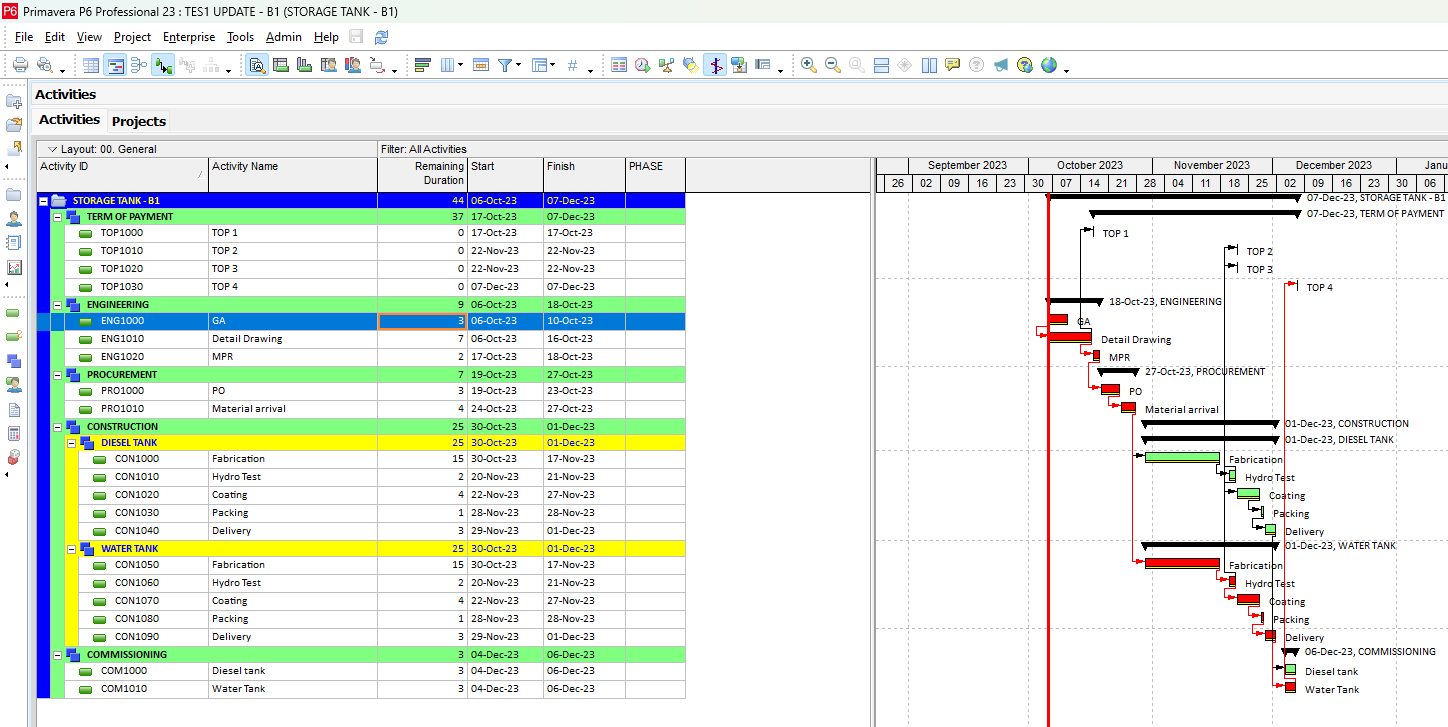Click the Zoom In magnifier icon
Screen dimensions: 1448x727
808,65
